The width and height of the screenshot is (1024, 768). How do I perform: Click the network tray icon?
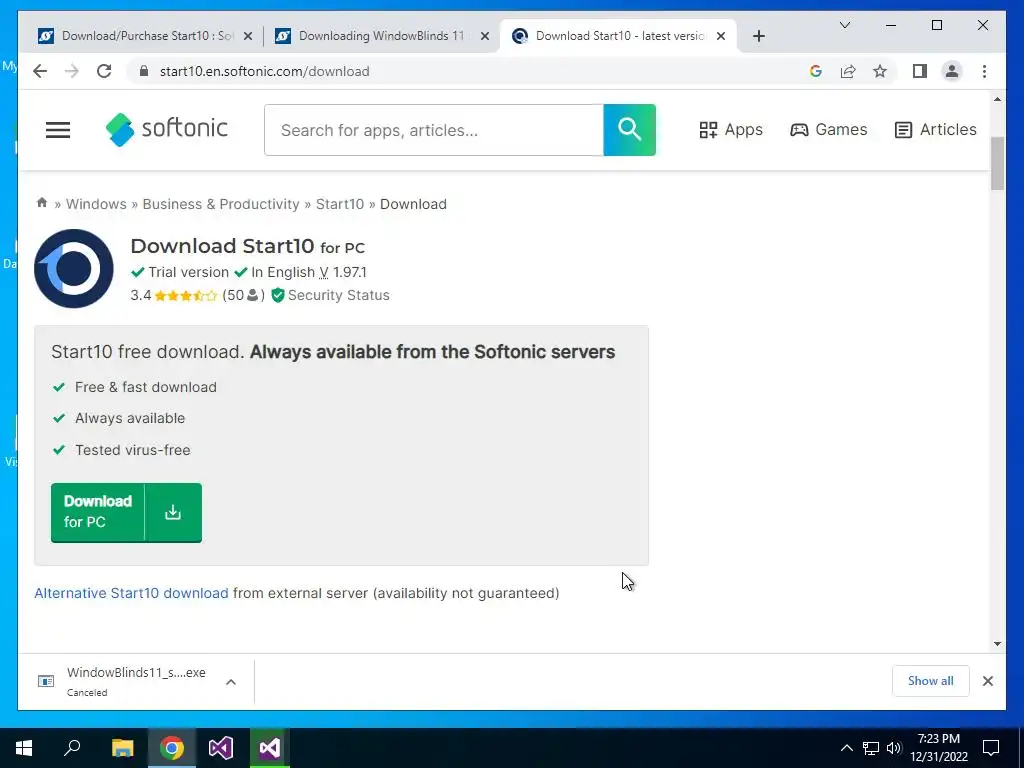871,748
